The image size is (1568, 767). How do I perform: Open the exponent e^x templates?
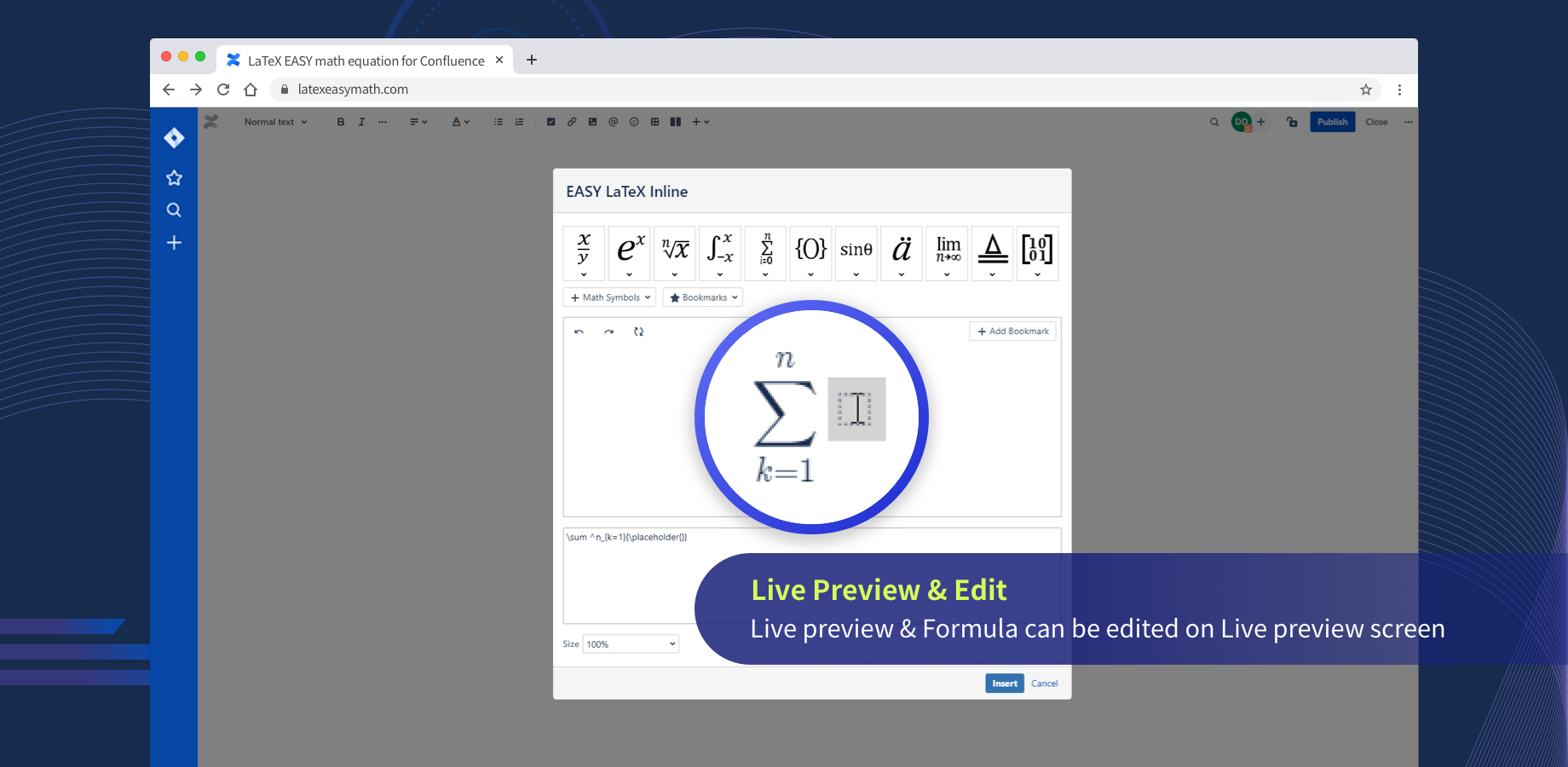click(x=630, y=253)
